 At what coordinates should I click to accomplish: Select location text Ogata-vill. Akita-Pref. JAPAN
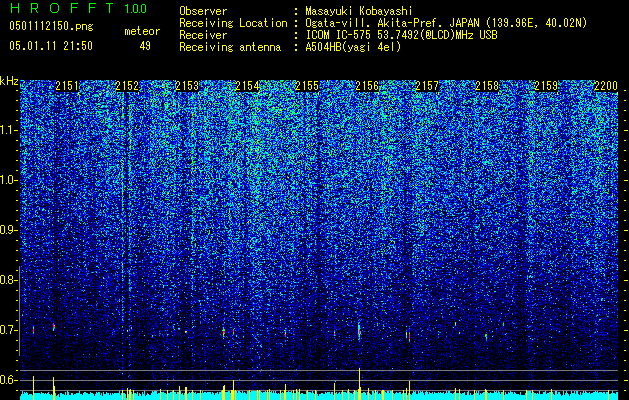coord(393,23)
